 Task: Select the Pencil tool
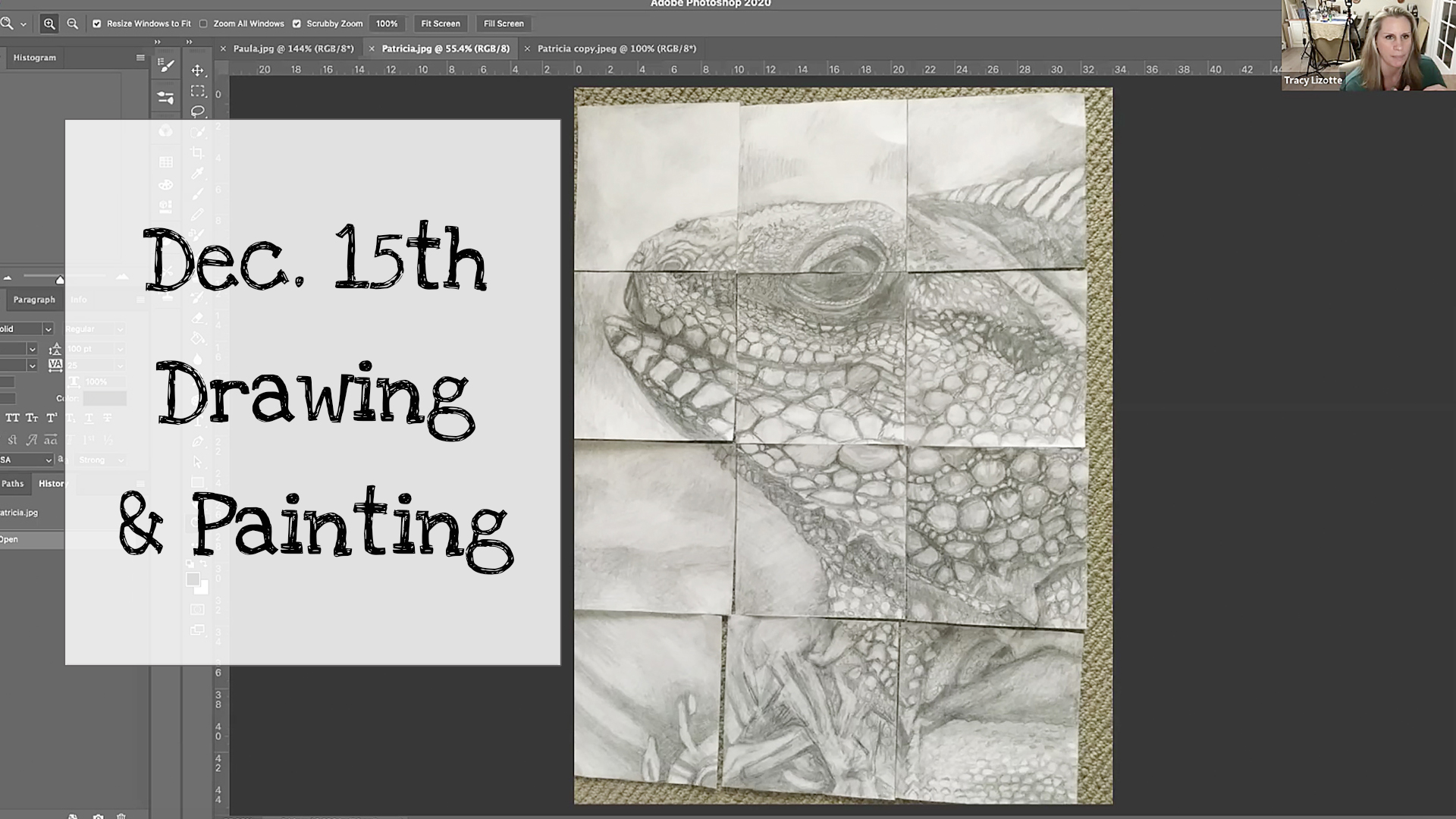pyautogui.click(x=198, y=215)
